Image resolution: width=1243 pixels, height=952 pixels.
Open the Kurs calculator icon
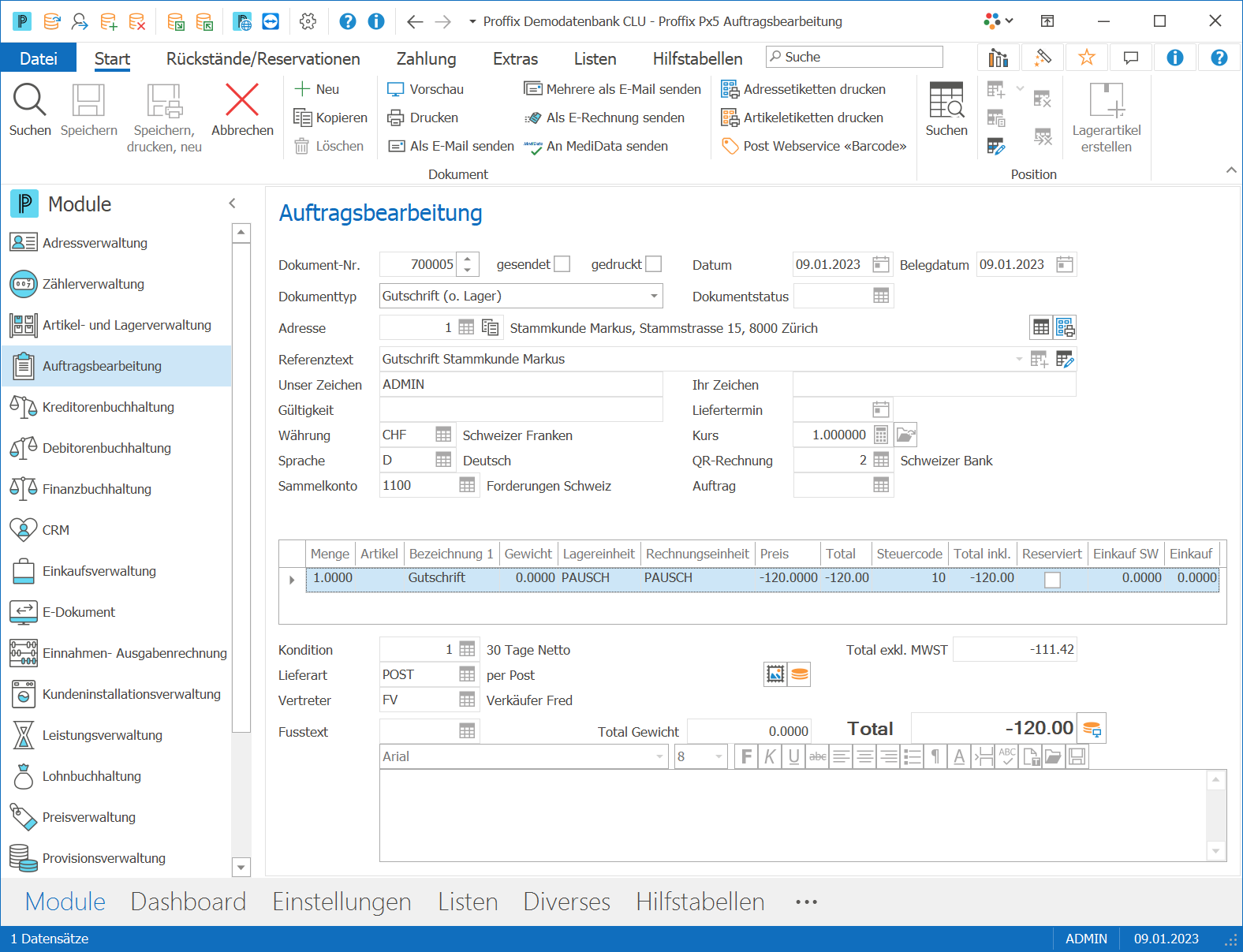pos(881,435)
